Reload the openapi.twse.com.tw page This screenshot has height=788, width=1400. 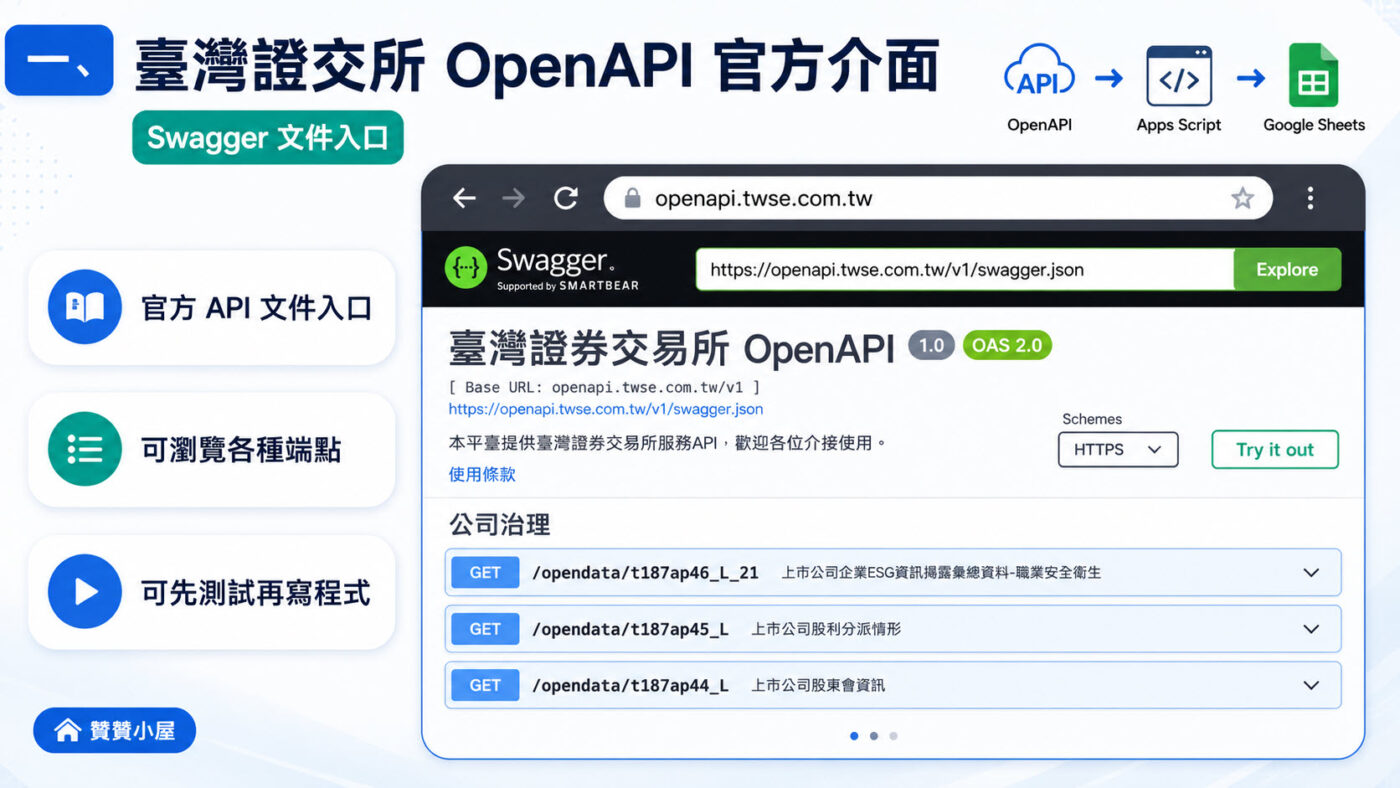tap(566, 198)
